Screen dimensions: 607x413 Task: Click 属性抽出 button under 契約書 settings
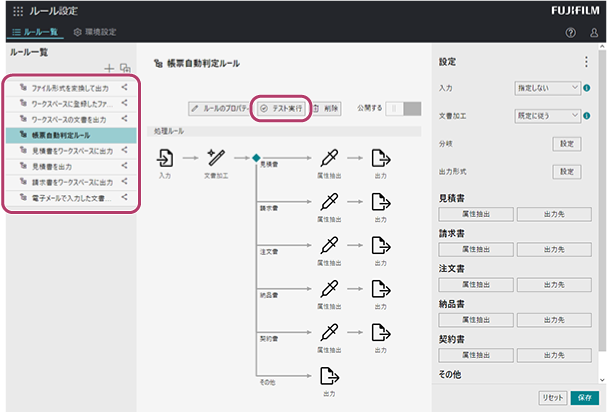(476, 355)
